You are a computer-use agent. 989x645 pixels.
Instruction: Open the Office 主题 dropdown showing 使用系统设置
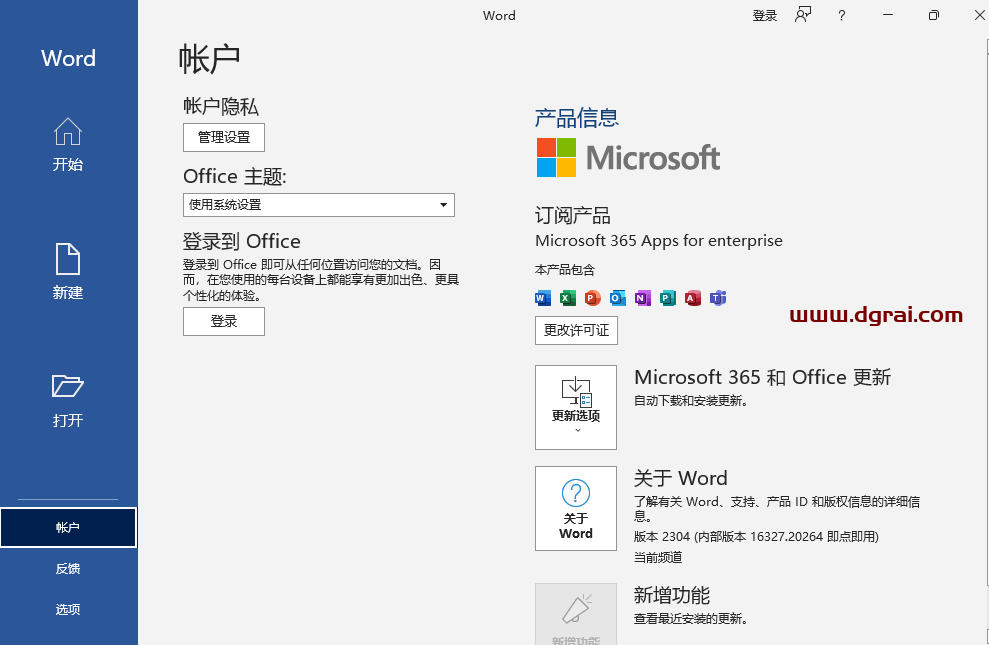pyautogui.click(x=319, y=205)
